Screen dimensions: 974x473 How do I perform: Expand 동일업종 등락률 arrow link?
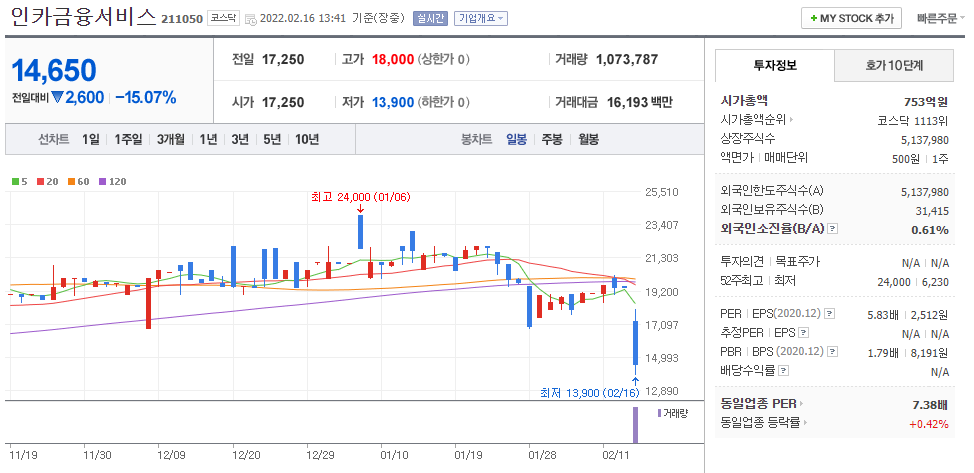click(764, 424)
